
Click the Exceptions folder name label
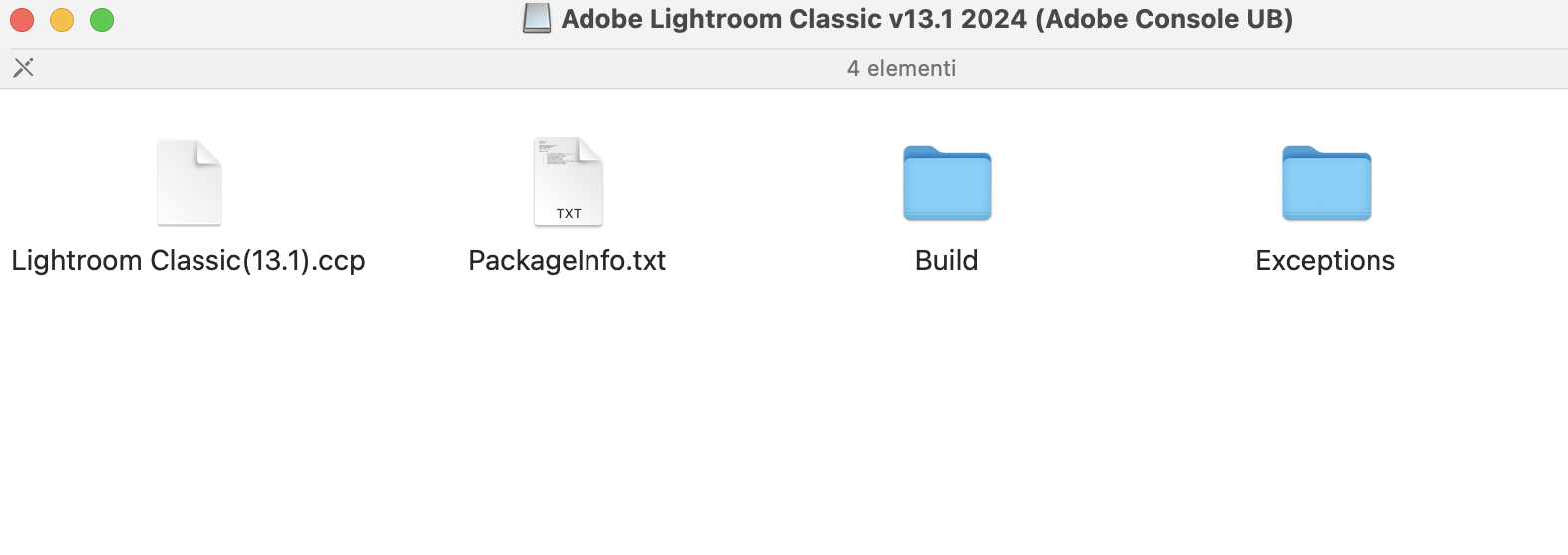pyautogui.click(x=1326, y=261)
